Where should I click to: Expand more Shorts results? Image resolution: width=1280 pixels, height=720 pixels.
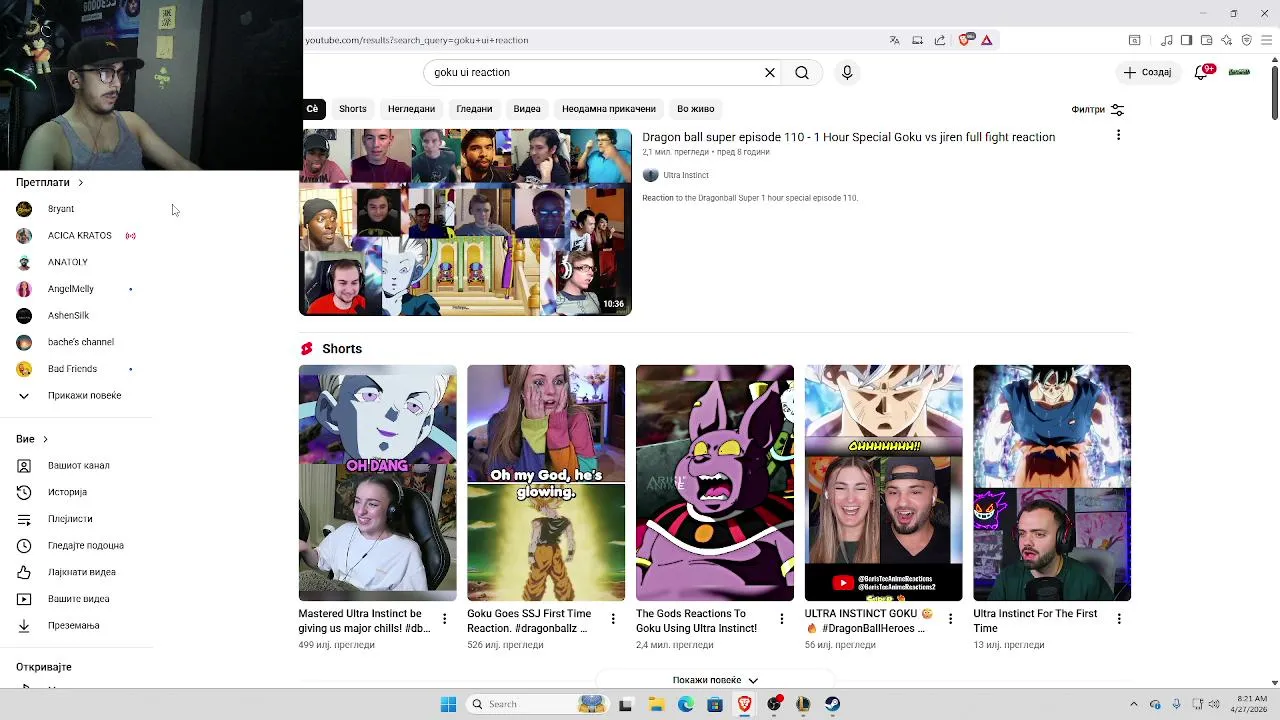(x=715, y=680)
